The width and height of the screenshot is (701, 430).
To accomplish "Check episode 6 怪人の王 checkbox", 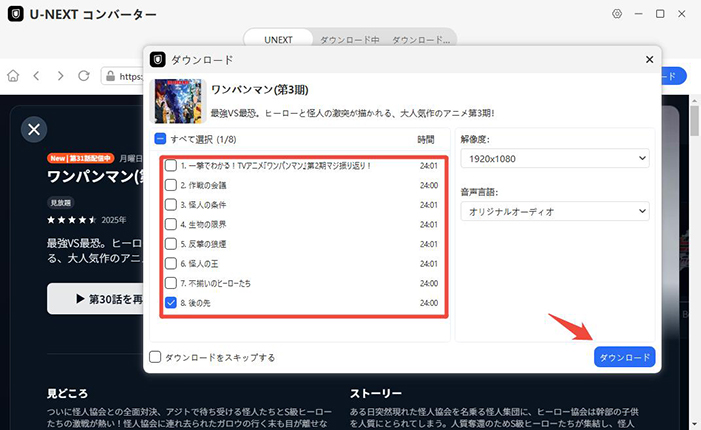I will 171,264.
